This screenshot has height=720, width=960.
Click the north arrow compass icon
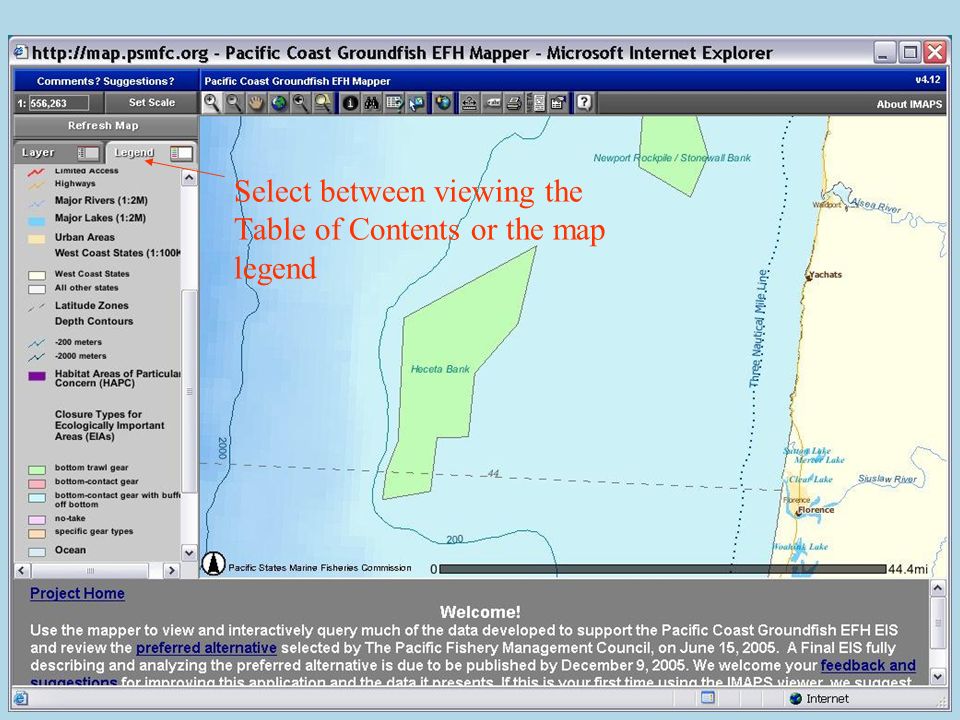[214, 564]
